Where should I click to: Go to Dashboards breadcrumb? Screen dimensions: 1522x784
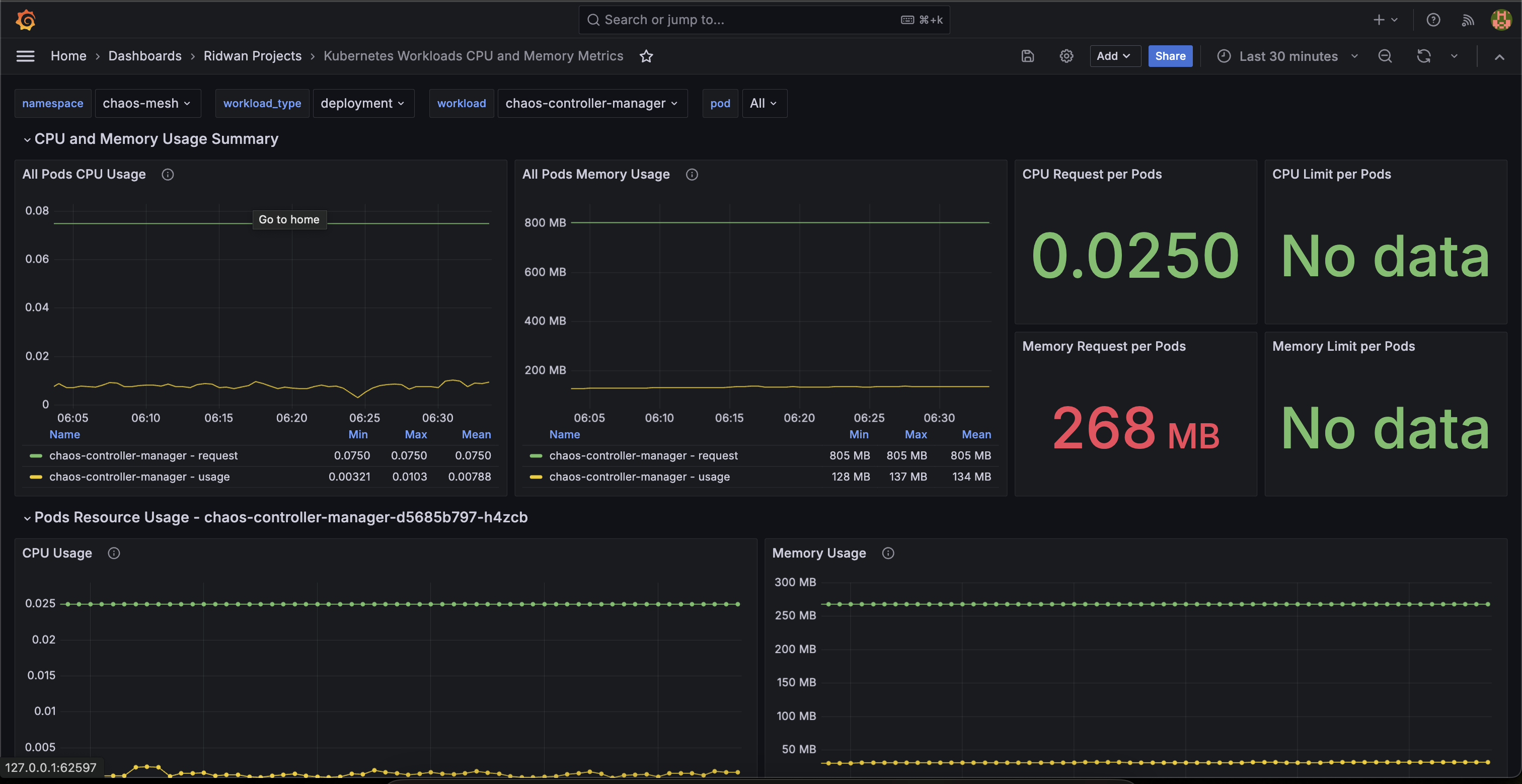145,56
